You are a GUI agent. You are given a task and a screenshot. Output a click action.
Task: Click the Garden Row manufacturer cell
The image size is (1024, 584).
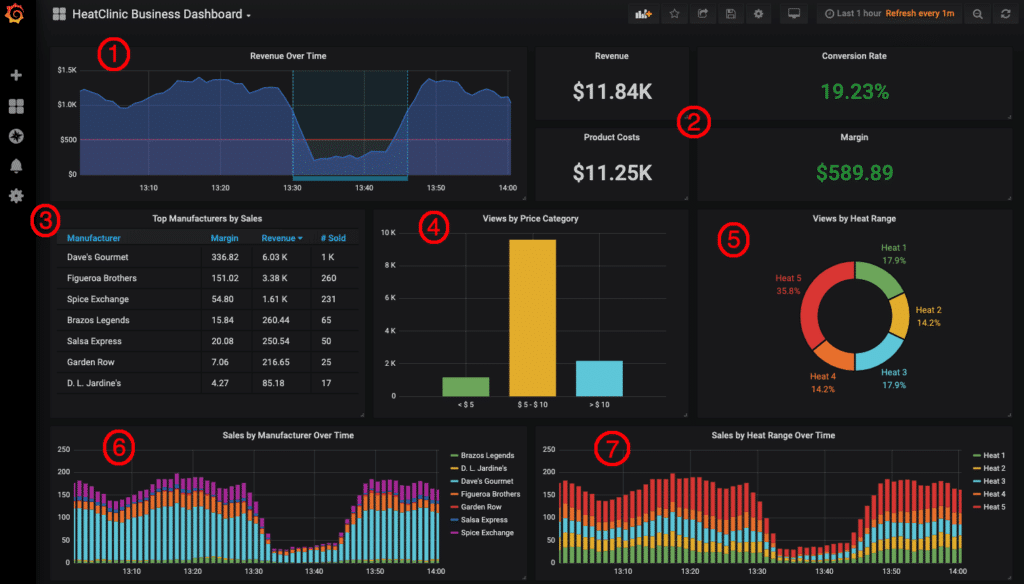(x=90, y=362)
